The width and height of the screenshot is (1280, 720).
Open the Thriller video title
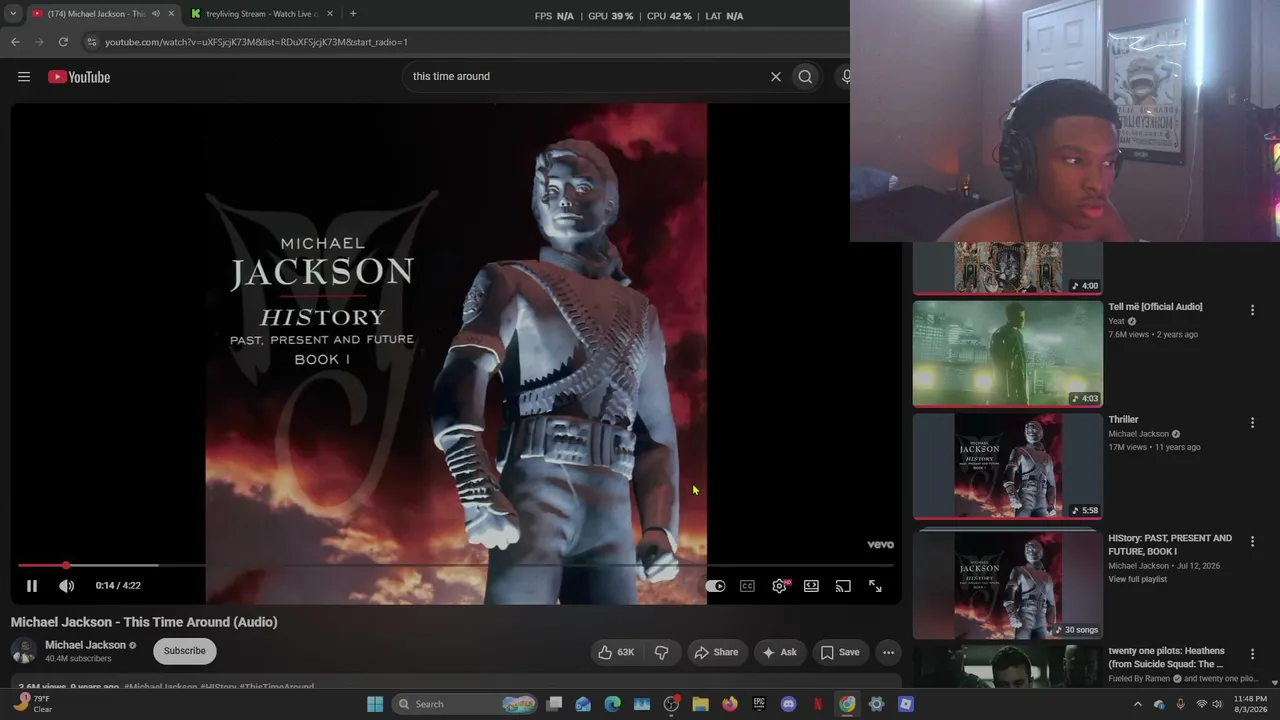coord(1123,420)
